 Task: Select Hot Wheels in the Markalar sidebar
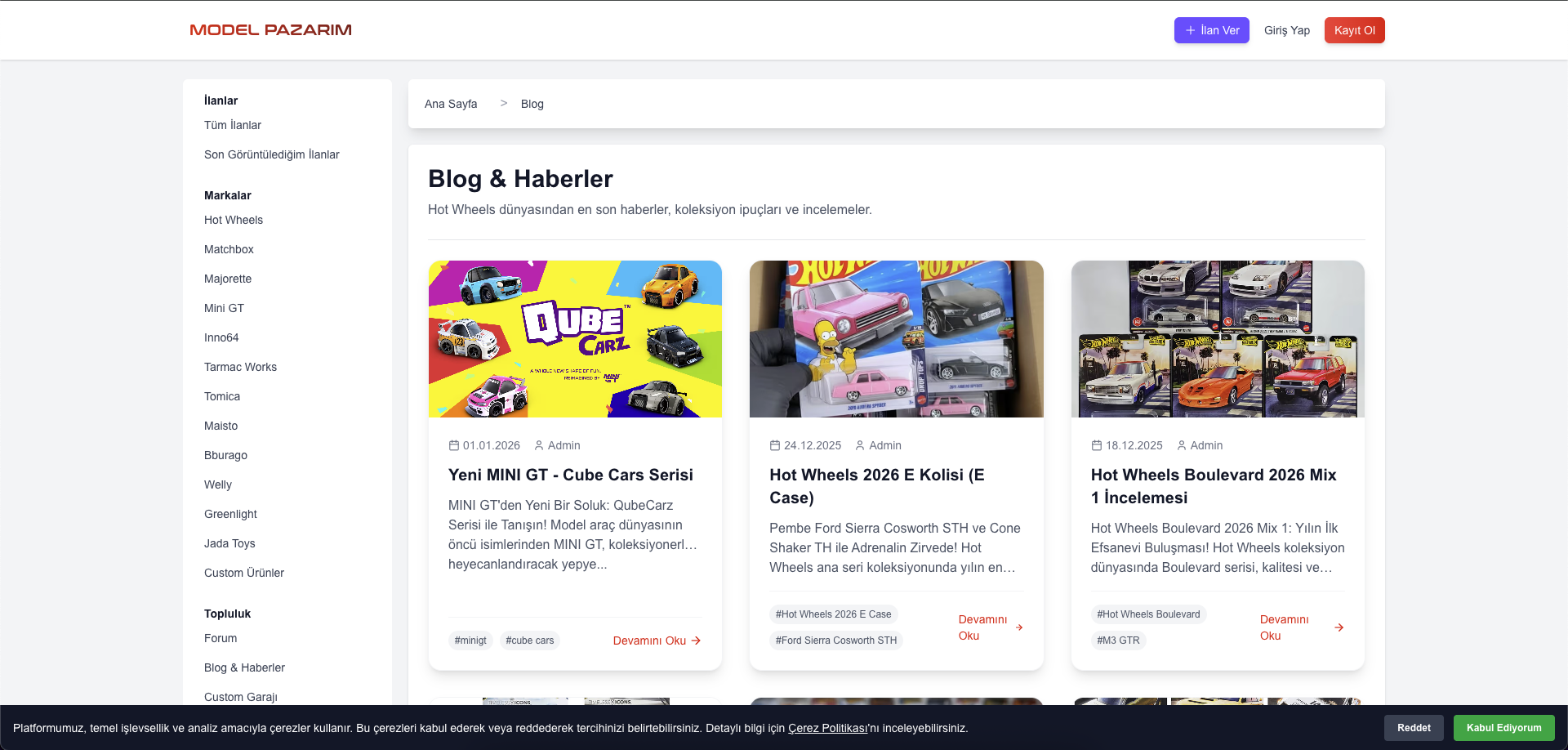[234, 220]
